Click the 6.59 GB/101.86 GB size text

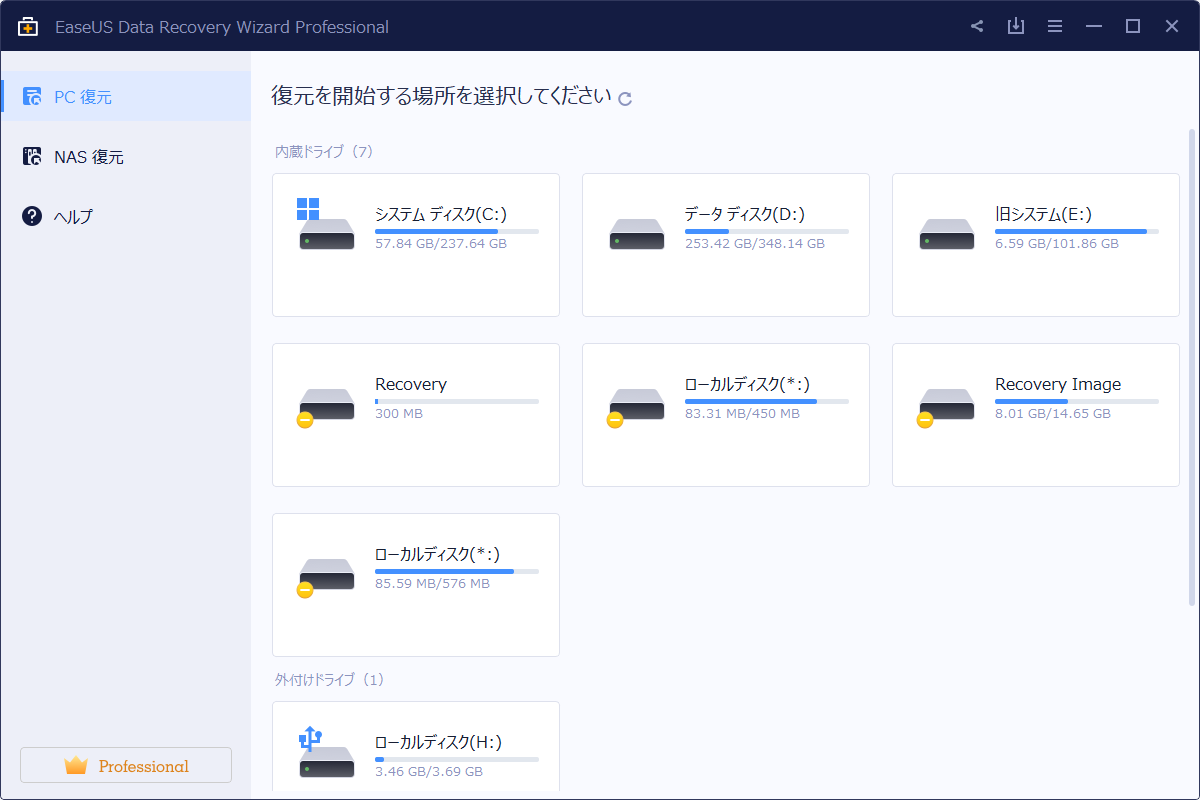click(x=1057, y=243)
